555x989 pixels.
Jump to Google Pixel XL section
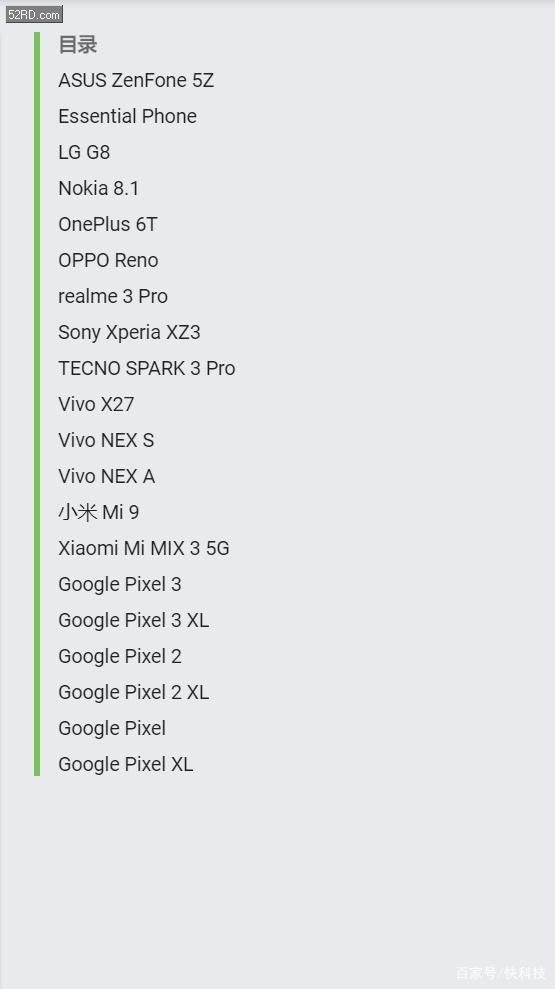tap(126, 764)
